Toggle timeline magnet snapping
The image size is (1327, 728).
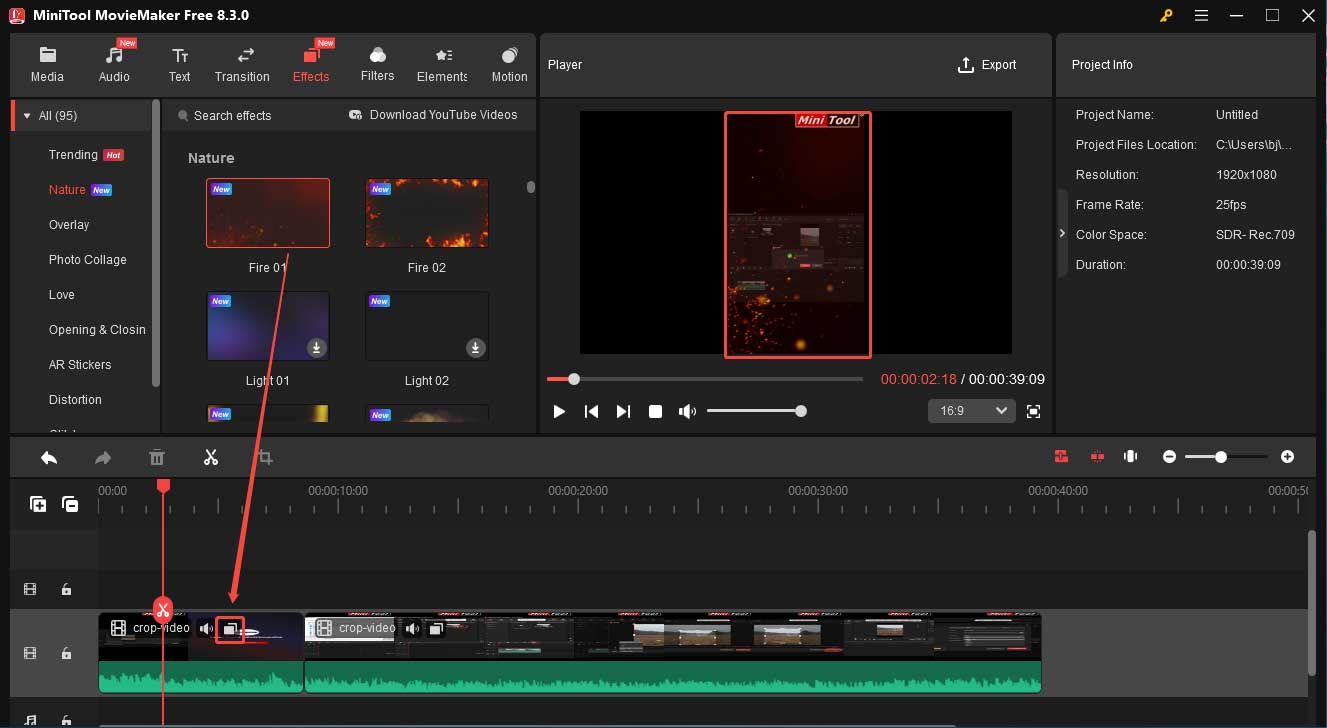point(1061,457)
